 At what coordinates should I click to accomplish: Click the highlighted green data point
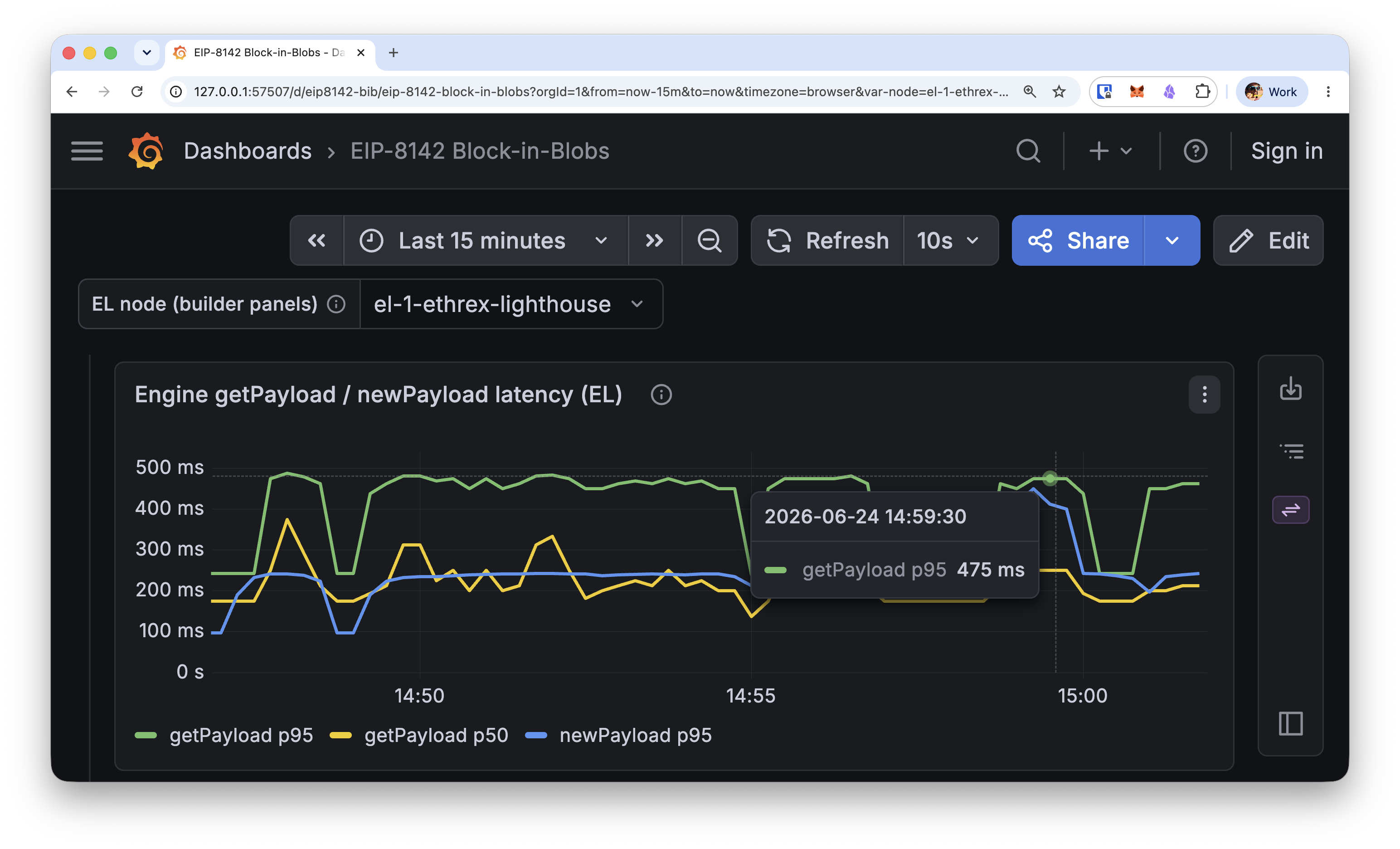(x=1050, y=478)
